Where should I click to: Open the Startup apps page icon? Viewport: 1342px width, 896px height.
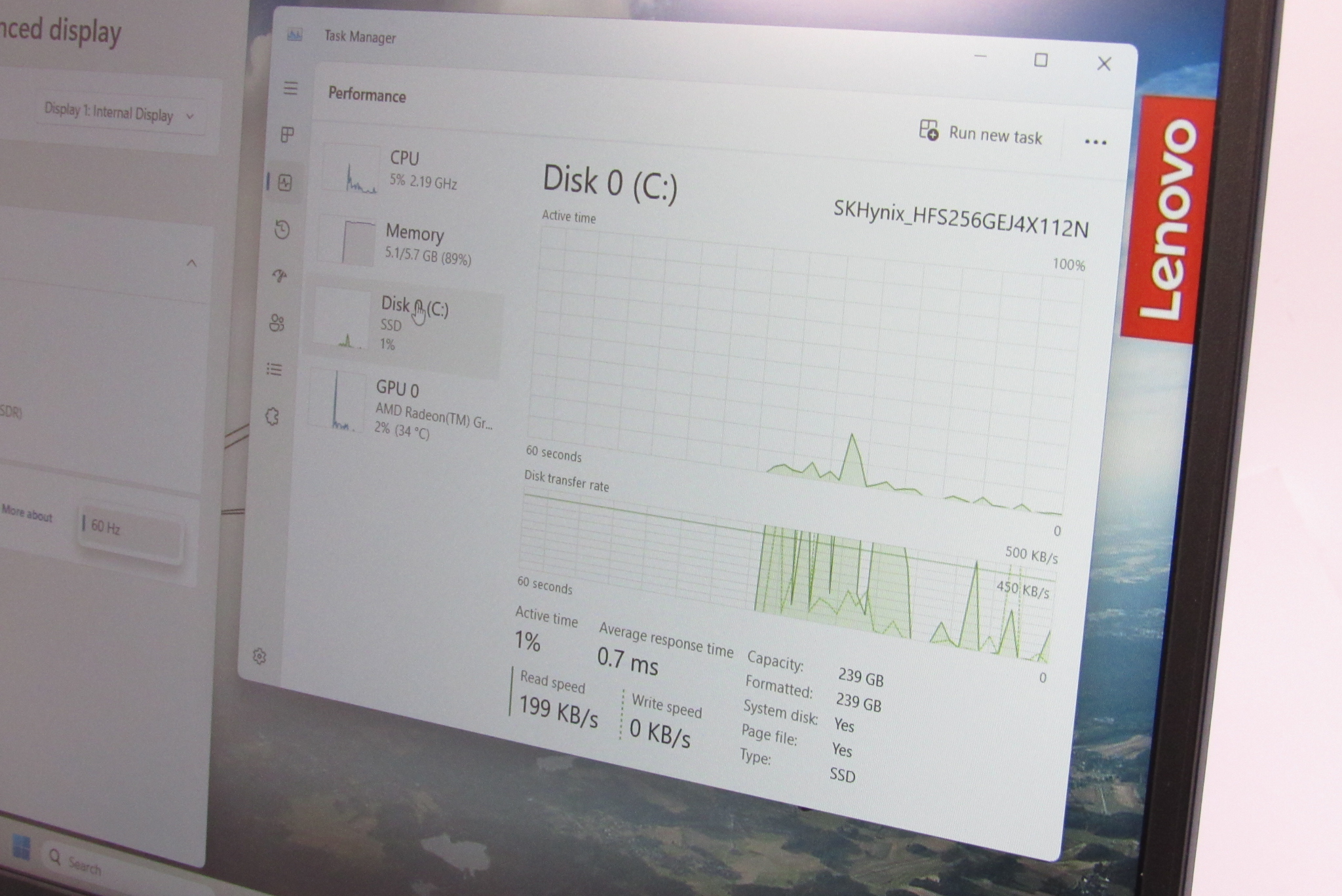(280, 276)
